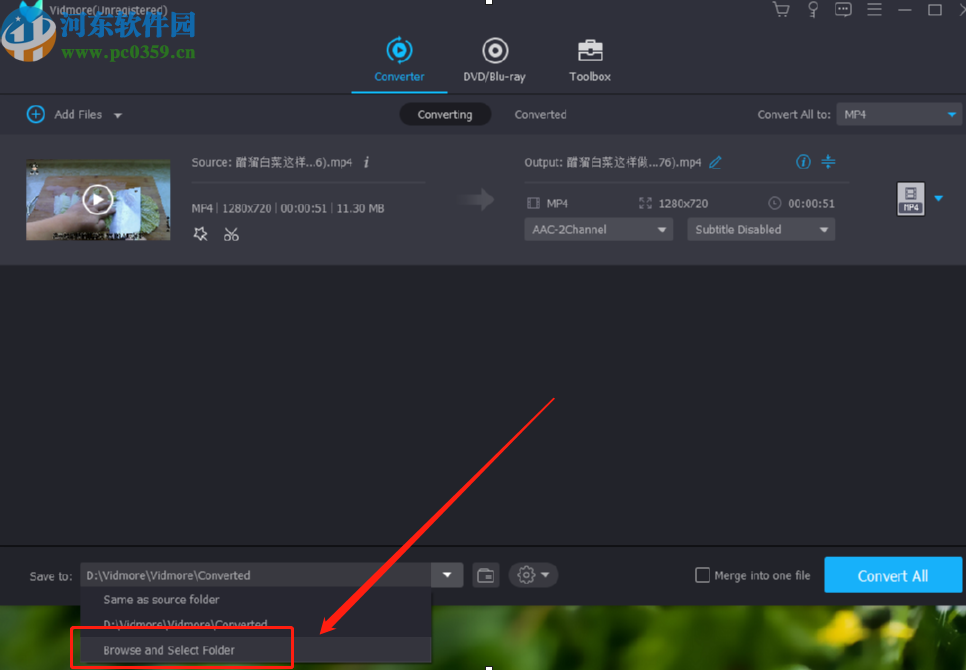The height and width of the screenshot is (670, 966).
Task: Open the Convert All to format dropdown
Action: coord(898,114)
